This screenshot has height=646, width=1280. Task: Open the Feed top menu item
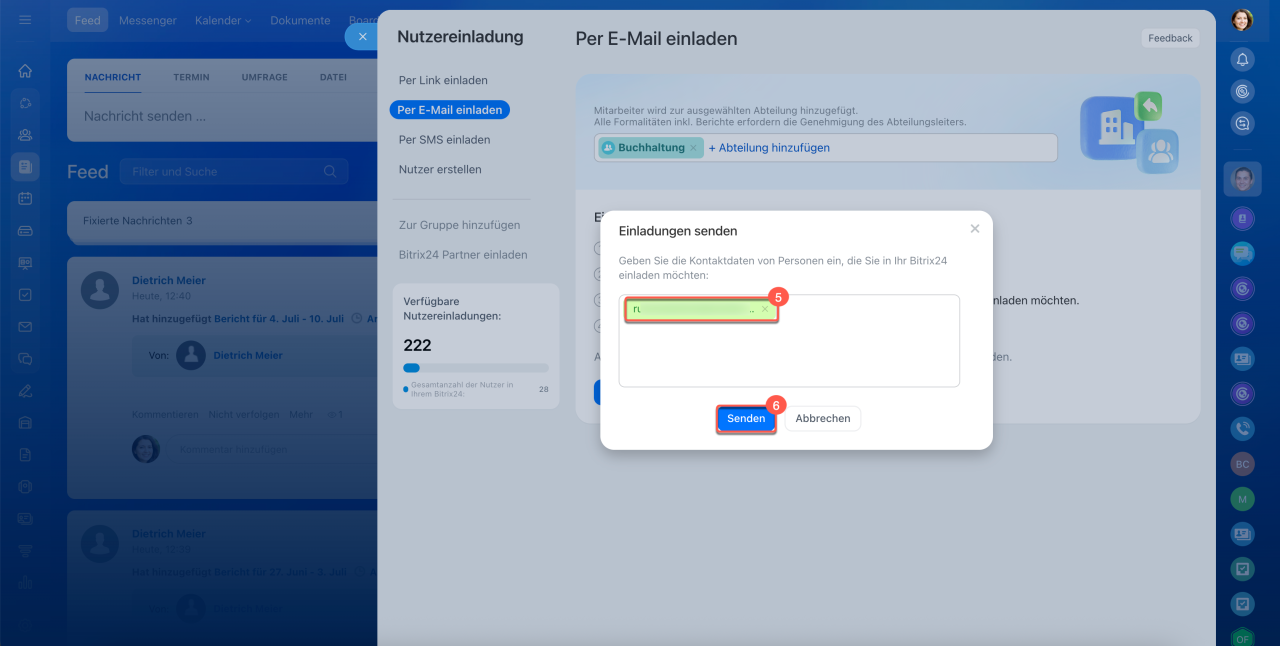pos(88,20)
